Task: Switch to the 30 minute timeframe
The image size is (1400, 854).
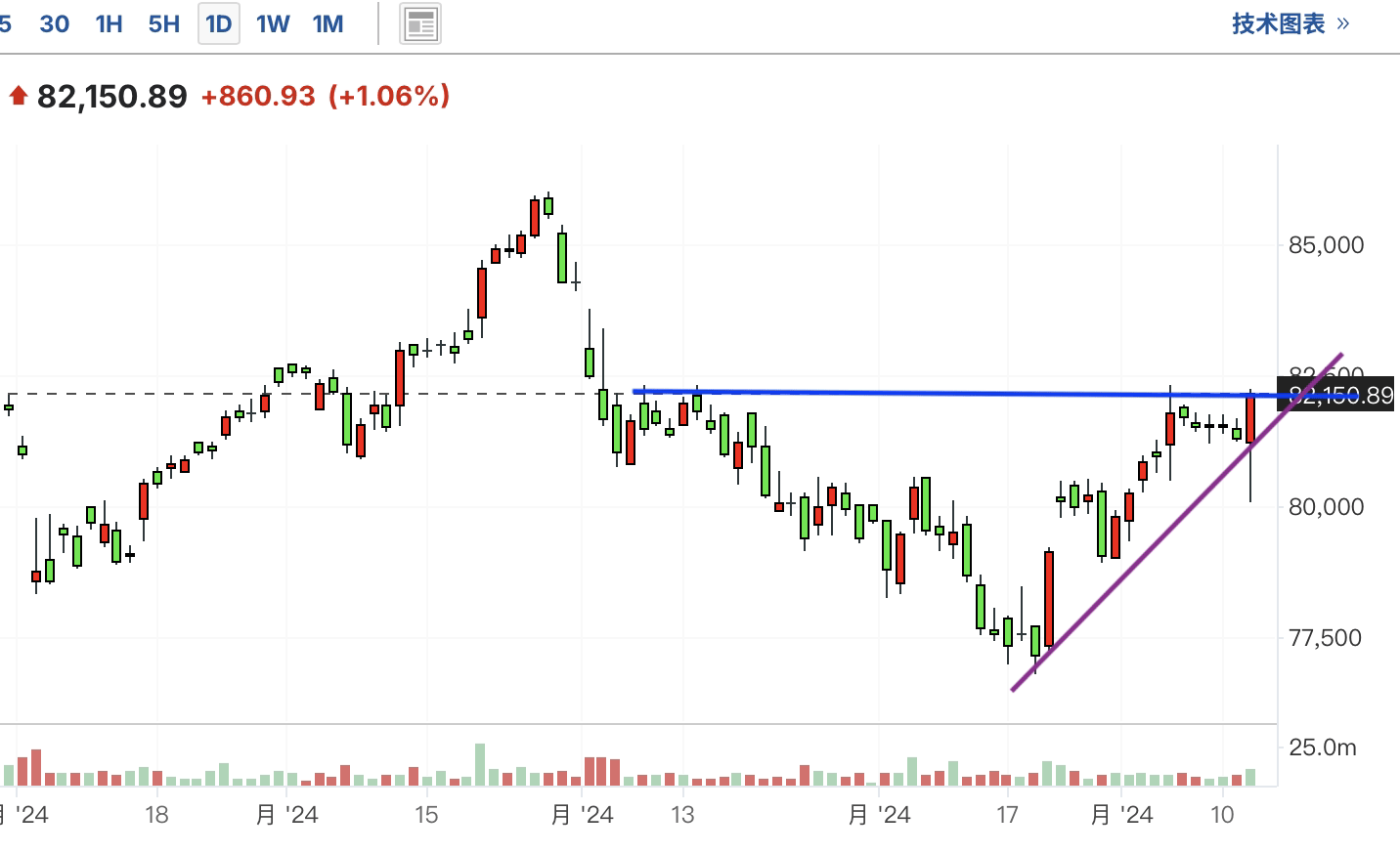Action: click(54, 23)
